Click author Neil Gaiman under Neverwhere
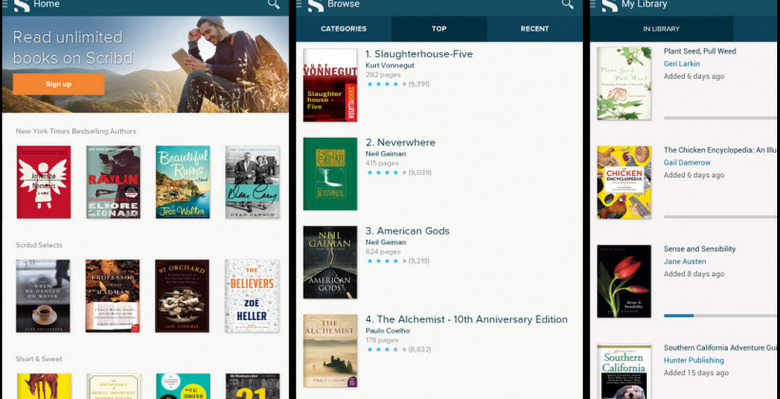Screen dimensions: 780x399 (x=386, y=154)
